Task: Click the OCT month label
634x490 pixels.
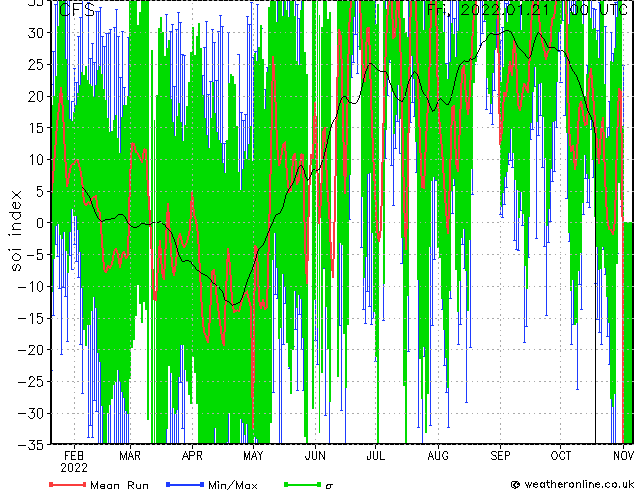Action: click(561, 456)
